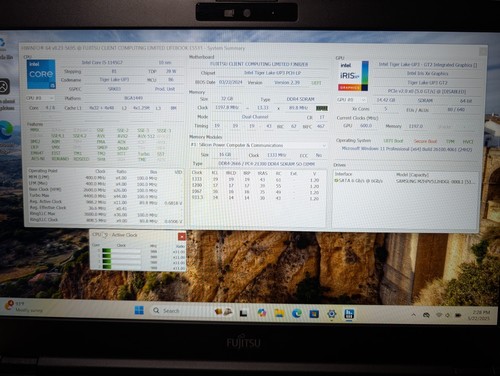The height and width of the screenshot is (376, 500).
Task: Click the Microsoft Windows 11 Professional OS text
Action: [407, 149]
